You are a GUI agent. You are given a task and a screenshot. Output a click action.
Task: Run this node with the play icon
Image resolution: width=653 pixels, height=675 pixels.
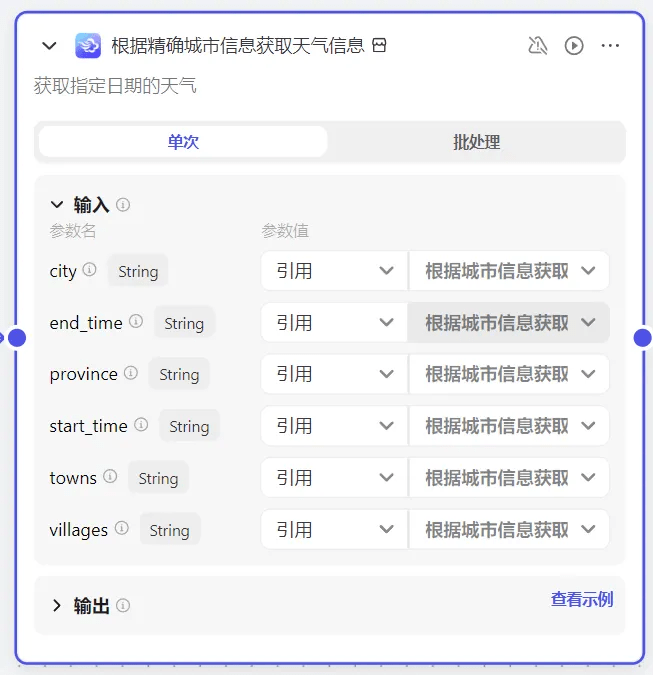tap(574, 45)
